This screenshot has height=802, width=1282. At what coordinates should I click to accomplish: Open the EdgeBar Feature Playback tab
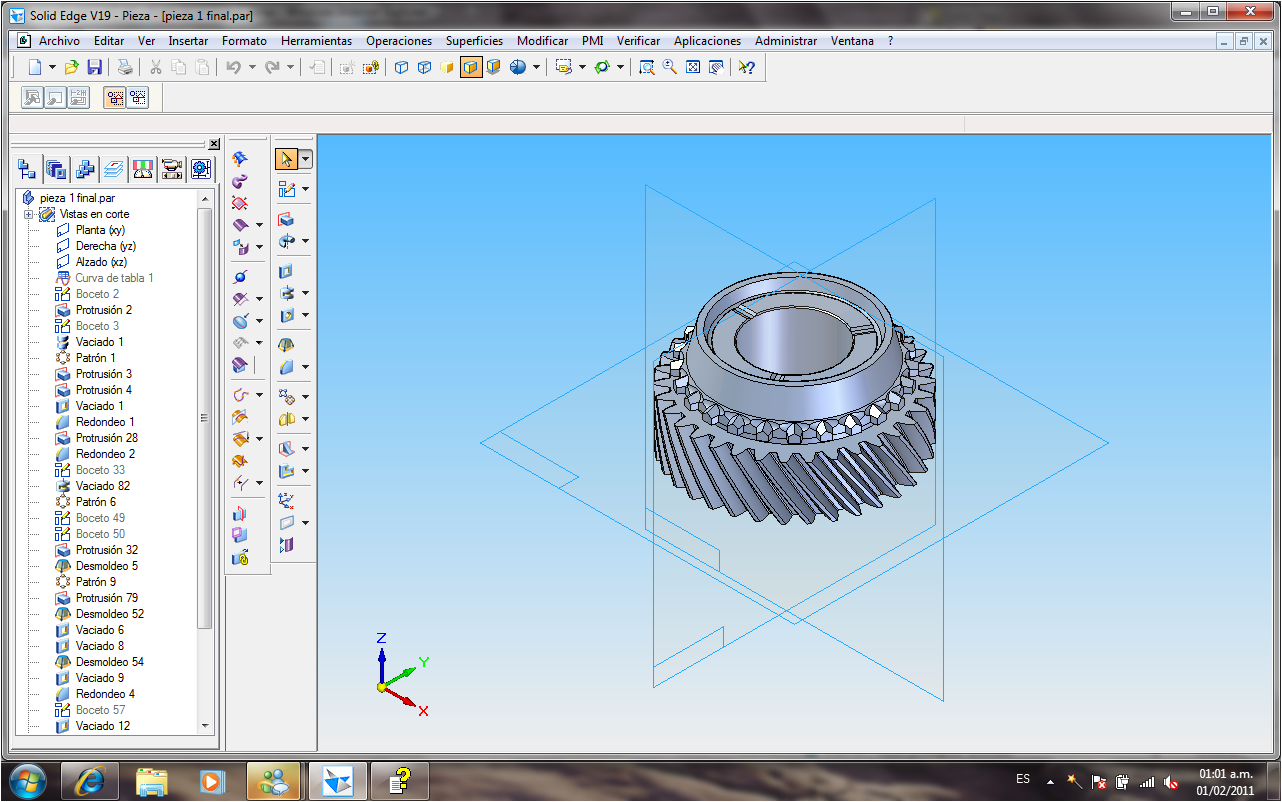click(173, 169)
